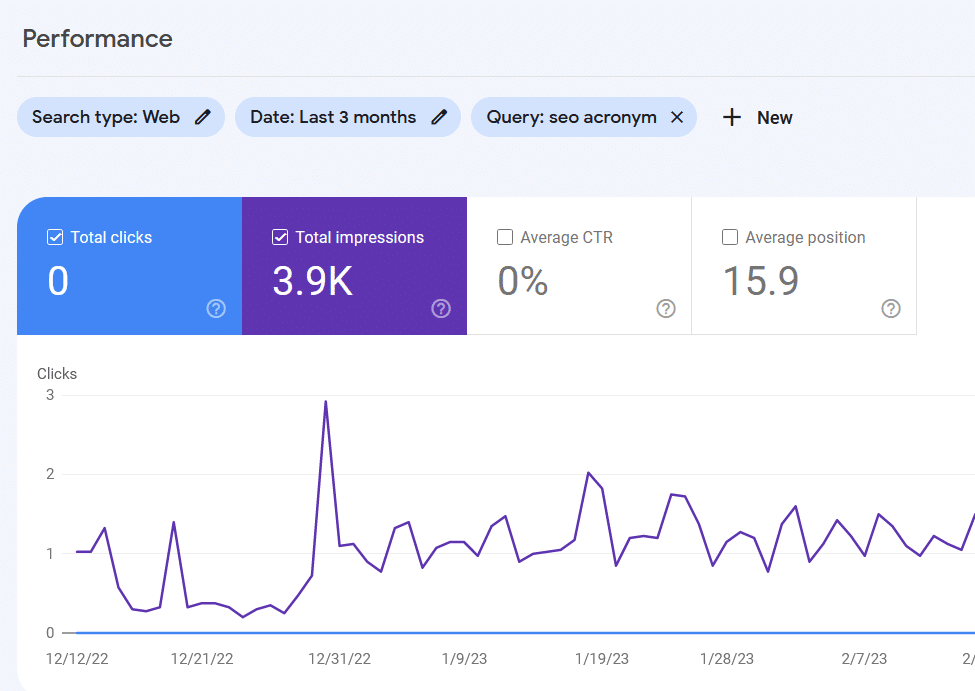Enable the Average CTR checkbox

point(505,238)
